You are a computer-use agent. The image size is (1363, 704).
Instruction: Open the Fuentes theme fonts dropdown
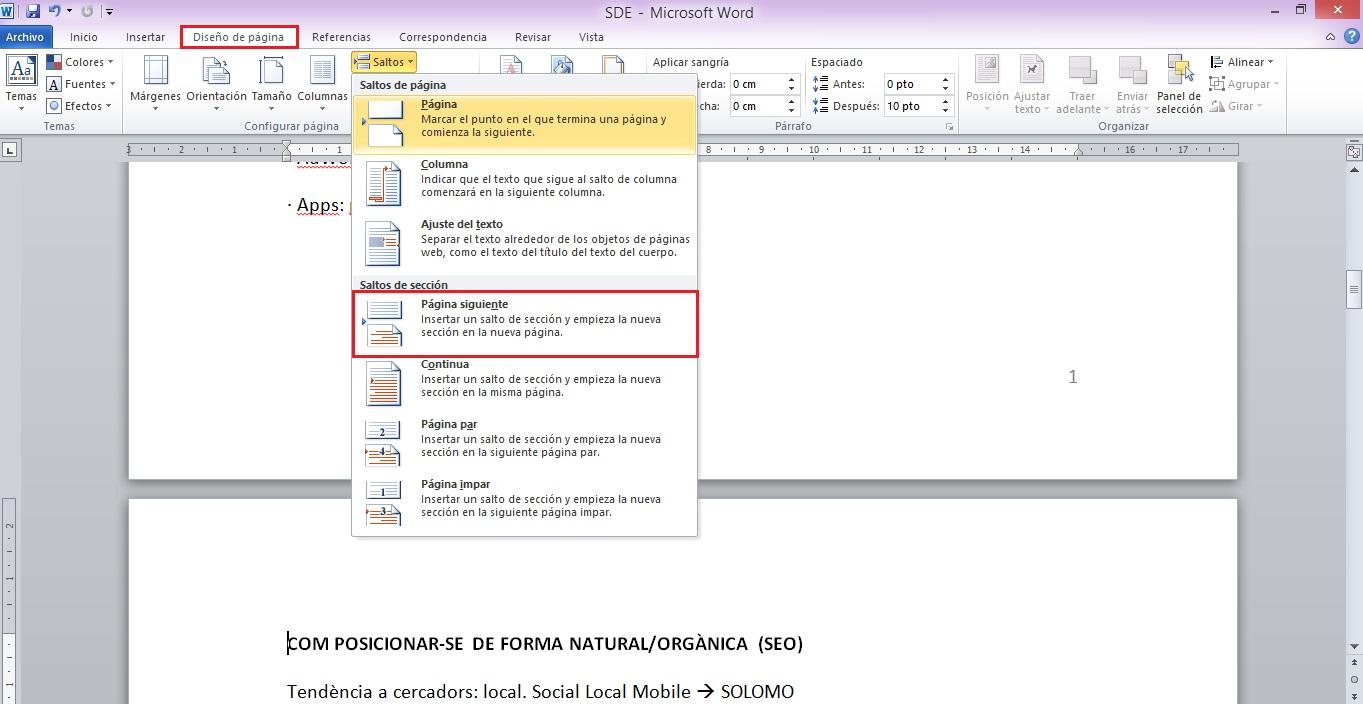pyautogui.click(x=80, y=84)
